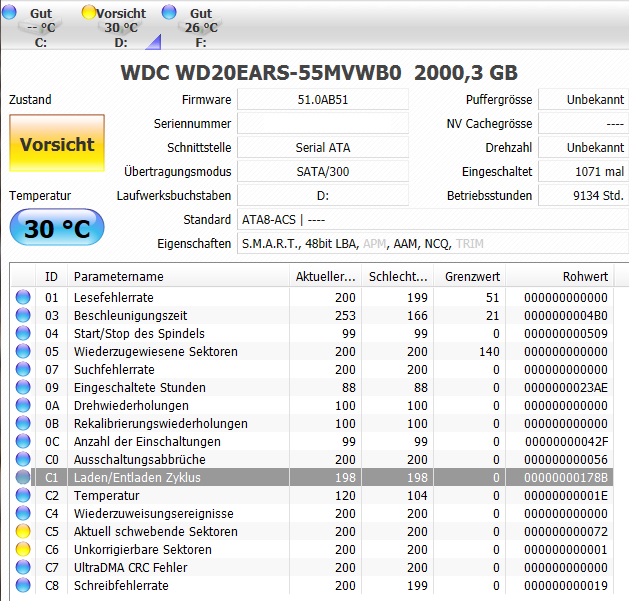Click the Drehzahl value Unbekannt
This screenshot has height=608, width=637.
tap(583, 147)
